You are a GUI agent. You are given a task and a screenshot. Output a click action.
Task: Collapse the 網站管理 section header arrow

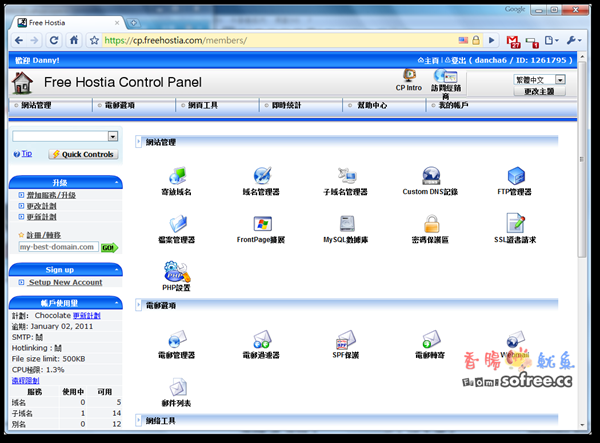tap(139, 142)
